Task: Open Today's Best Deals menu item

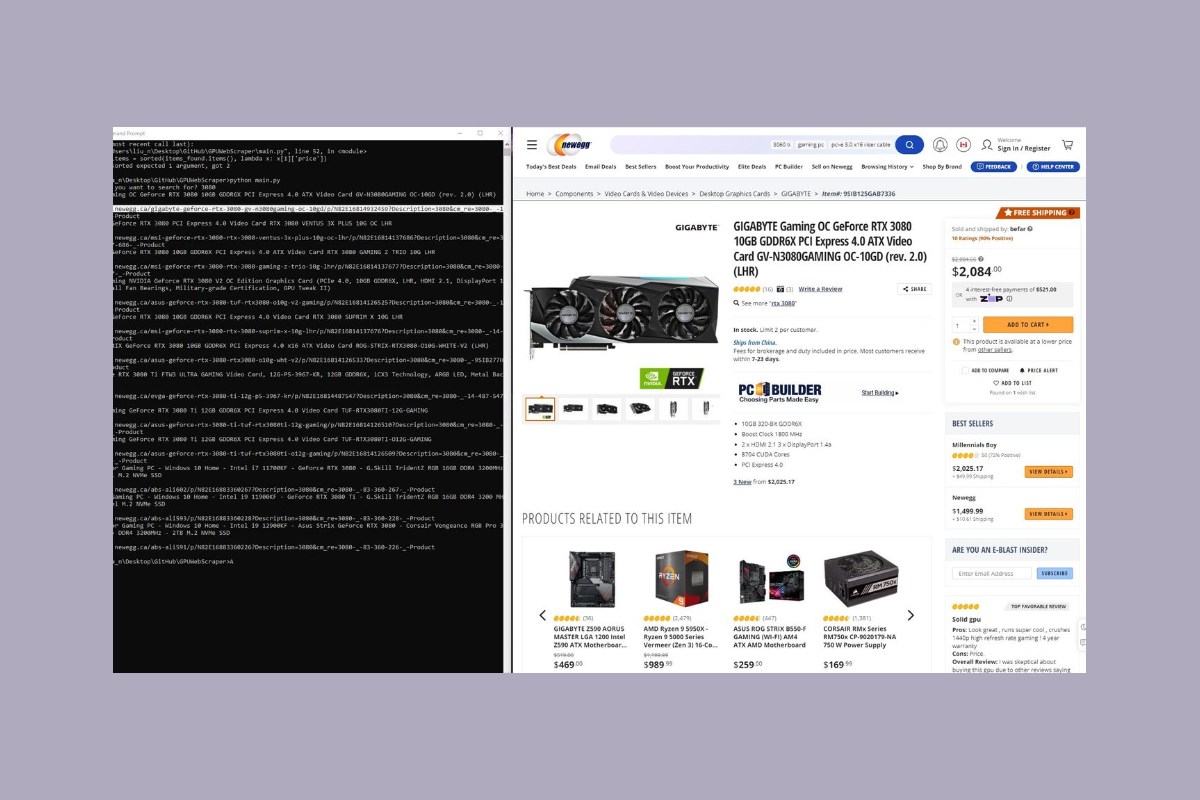Action: click(550, 167)
